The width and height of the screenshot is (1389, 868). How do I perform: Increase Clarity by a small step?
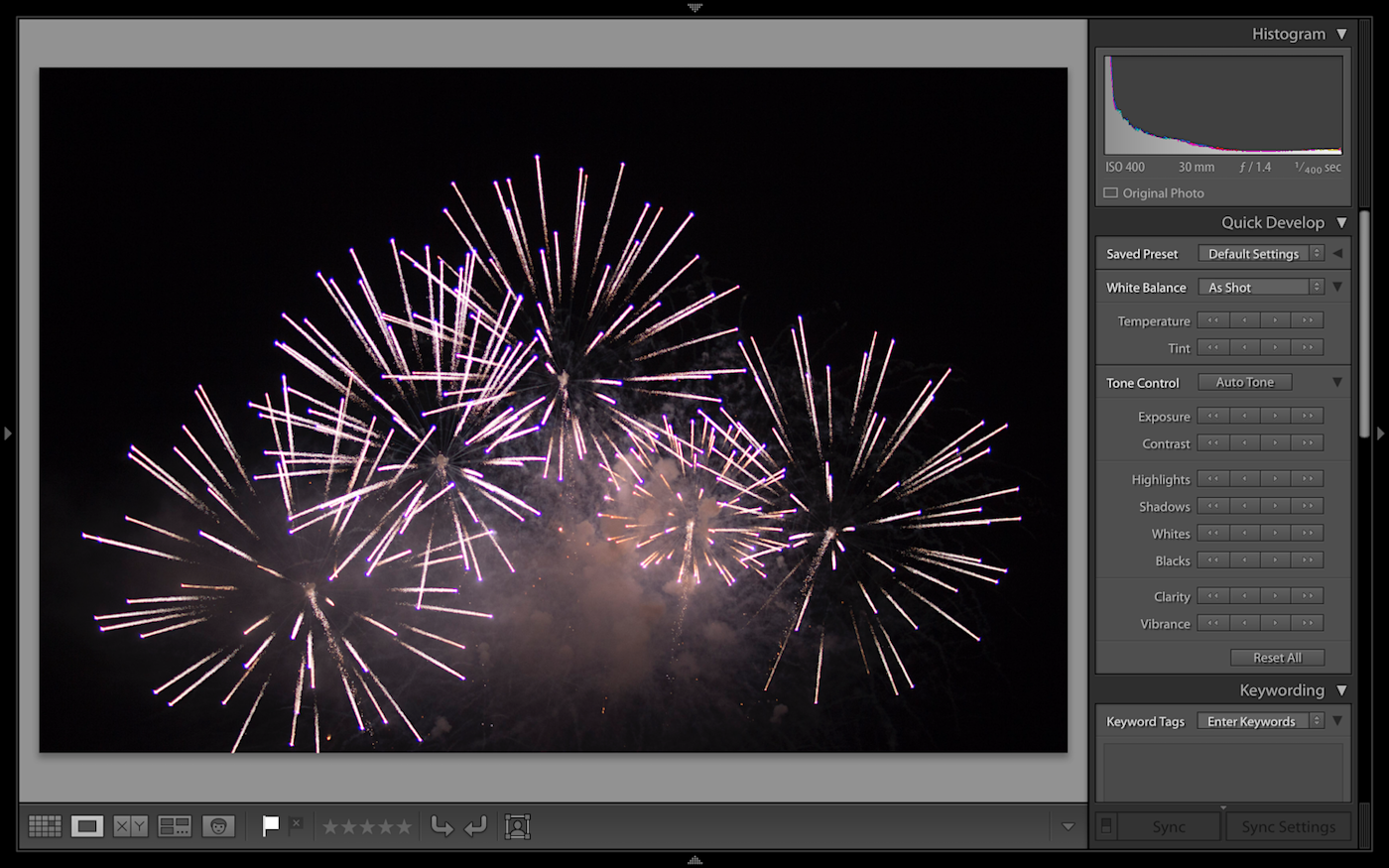[x=1276, y=595]
